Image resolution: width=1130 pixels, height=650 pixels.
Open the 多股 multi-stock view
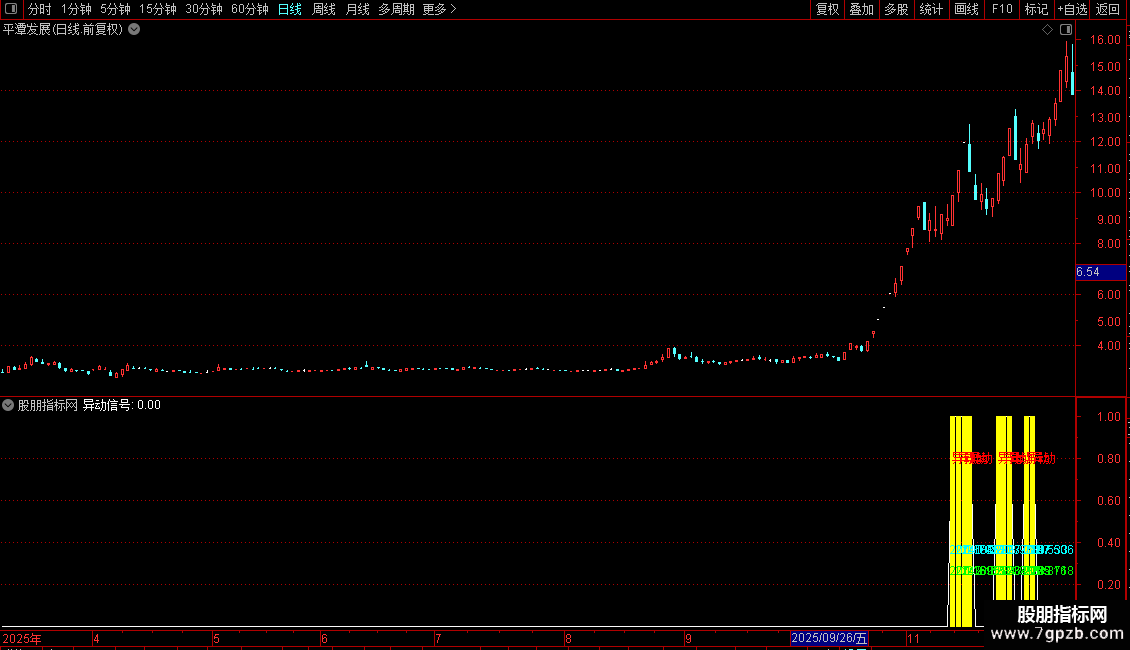click(896, 9)
